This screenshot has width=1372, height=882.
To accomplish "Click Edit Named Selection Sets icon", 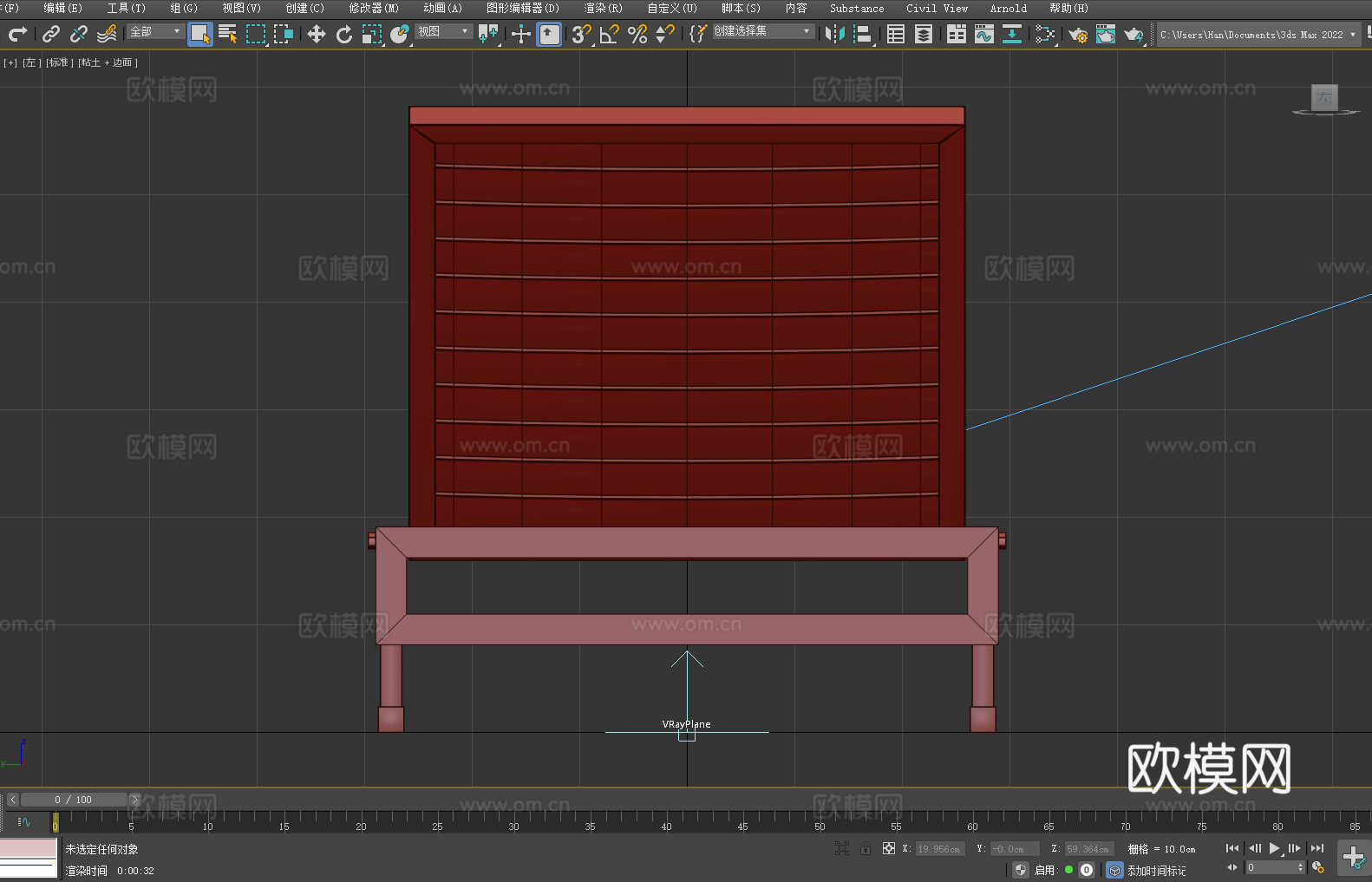I will tap(698, 34).
